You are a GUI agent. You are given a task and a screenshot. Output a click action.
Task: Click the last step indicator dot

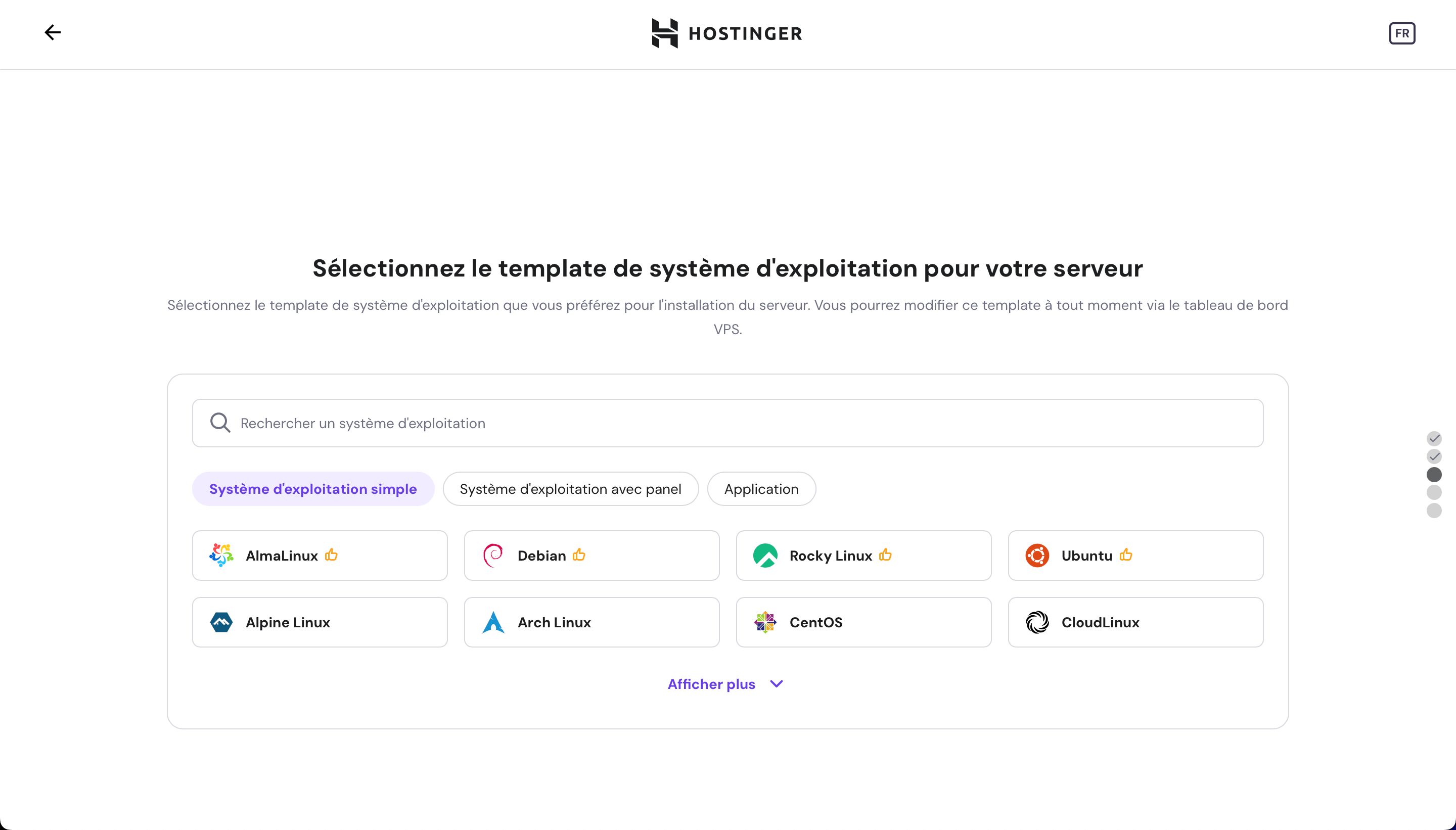click(1434, 510)
